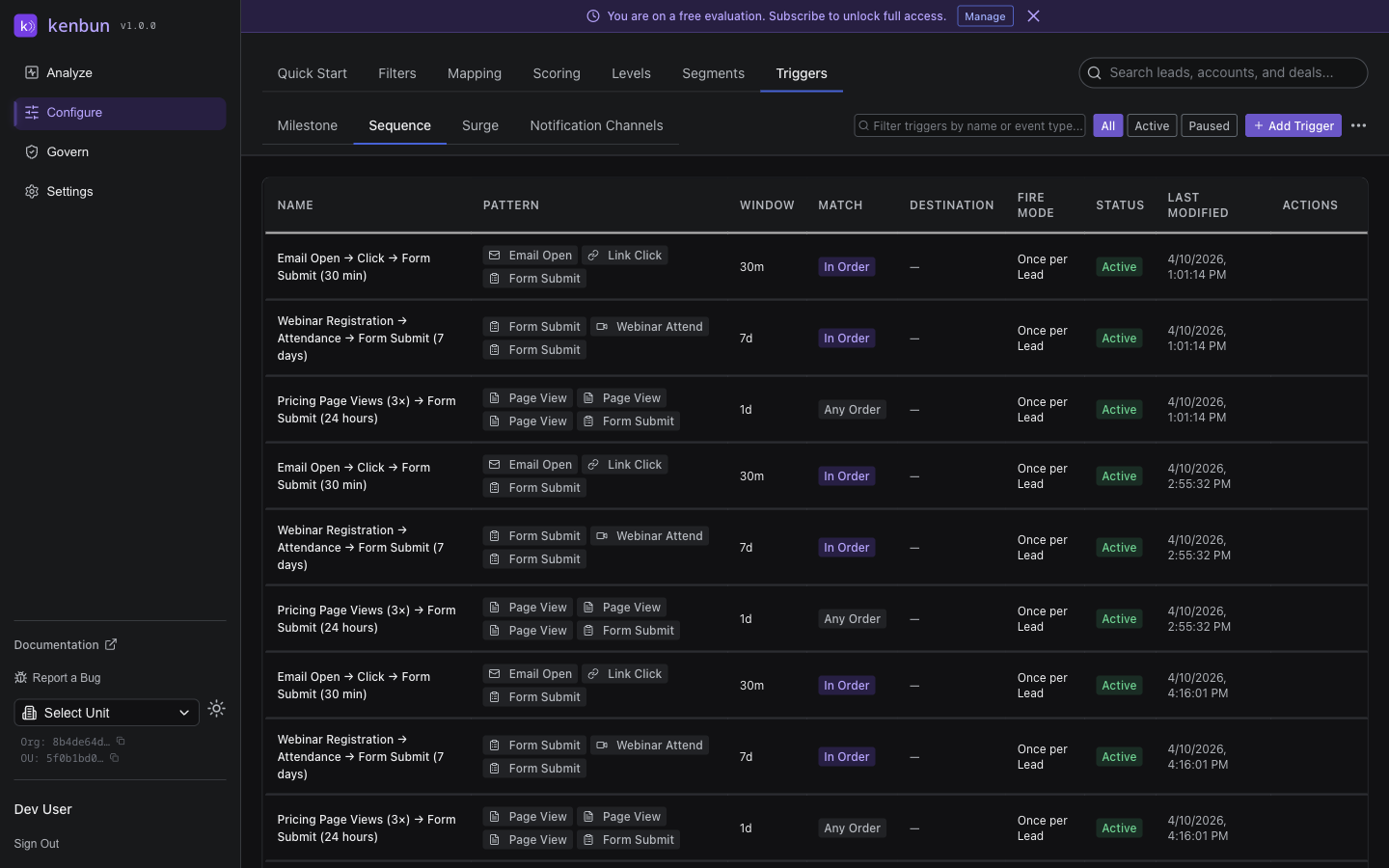
Task: Expand the Select Unit dropdown
Action: click(x=107, y=713)
